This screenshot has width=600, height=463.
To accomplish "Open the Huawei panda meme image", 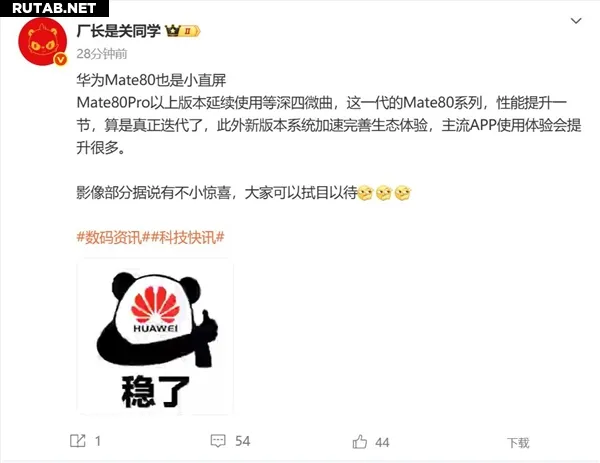I will coord(155,336).
